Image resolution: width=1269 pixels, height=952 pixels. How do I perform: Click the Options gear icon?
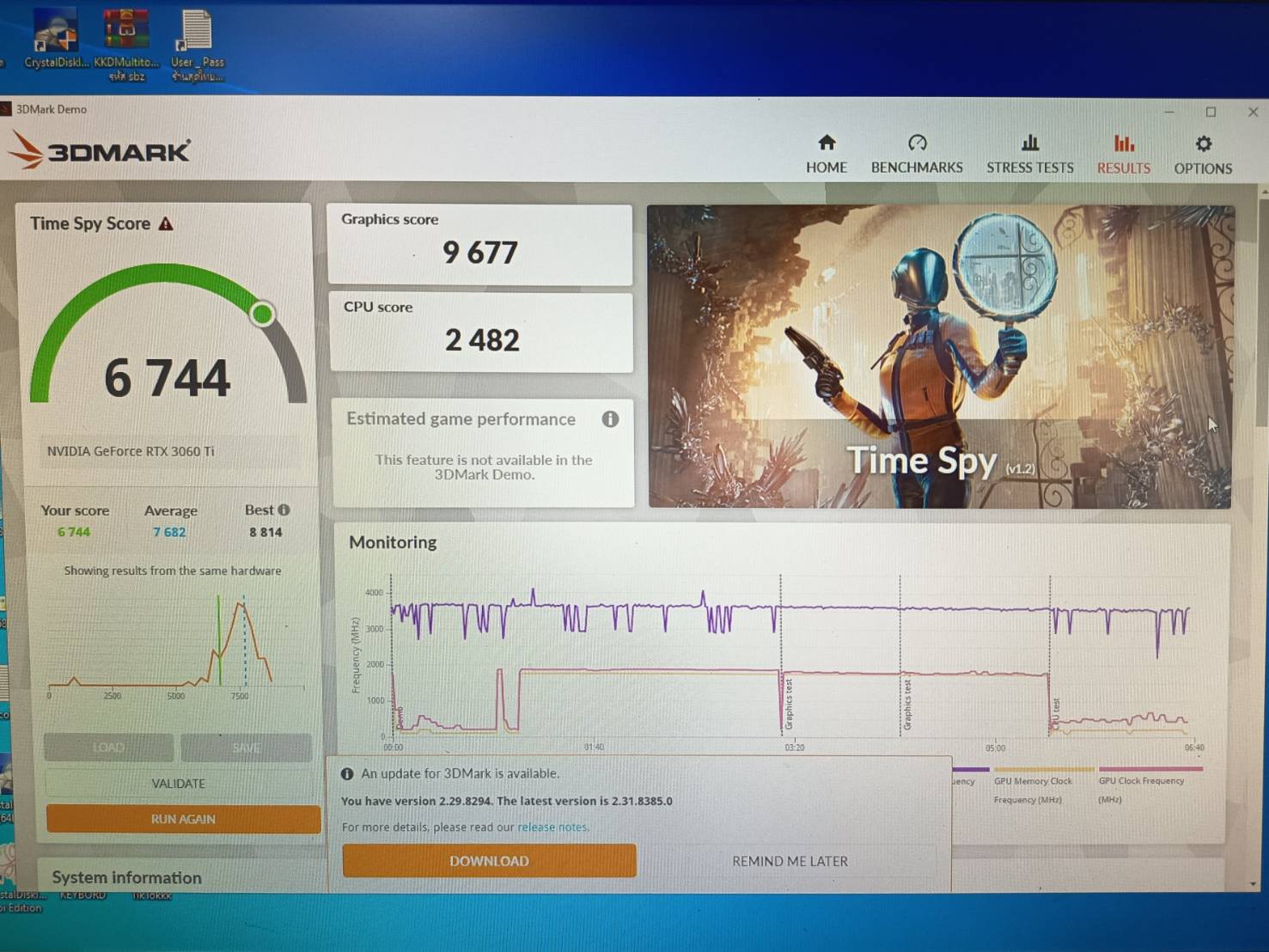click(1203, 143)
